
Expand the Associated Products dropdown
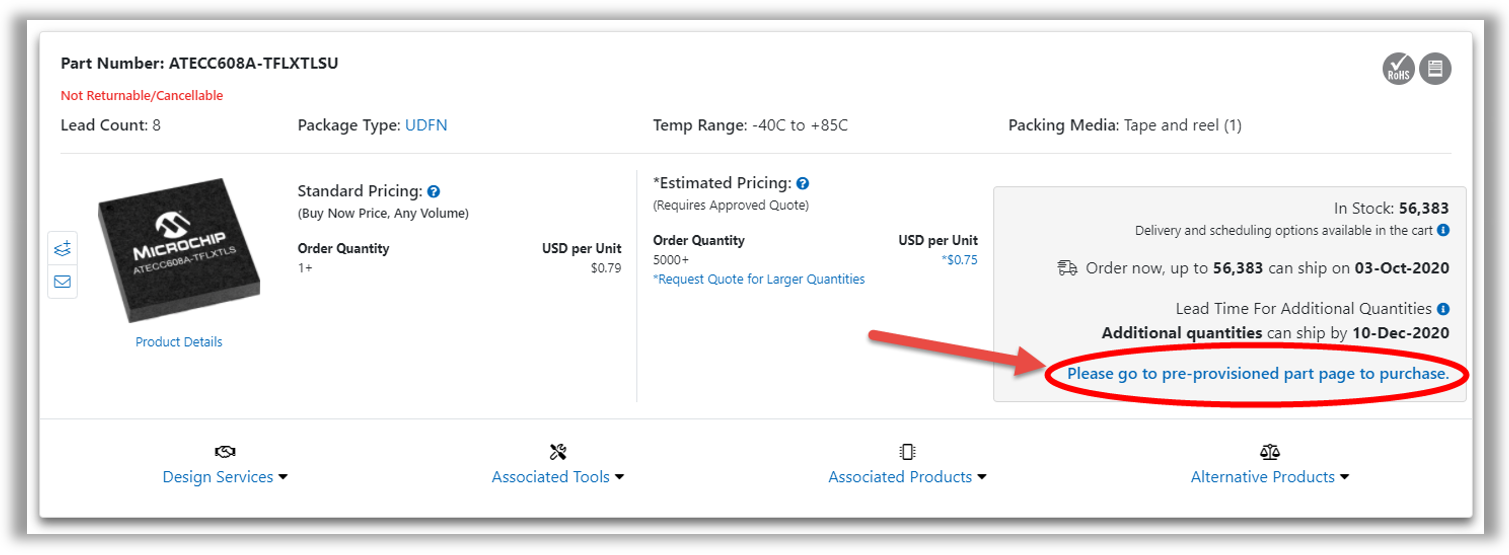907,477
